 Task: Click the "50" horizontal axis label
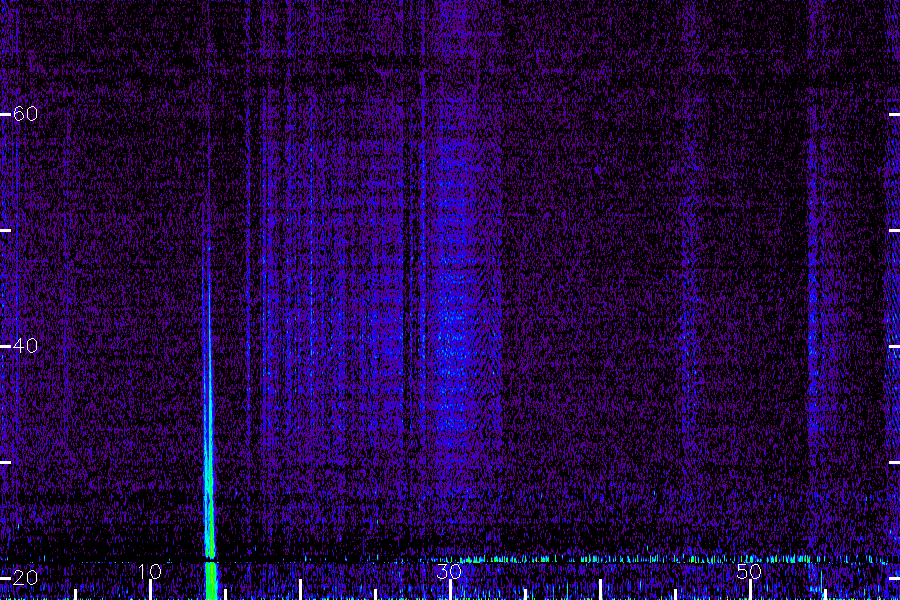coord(749,571)
